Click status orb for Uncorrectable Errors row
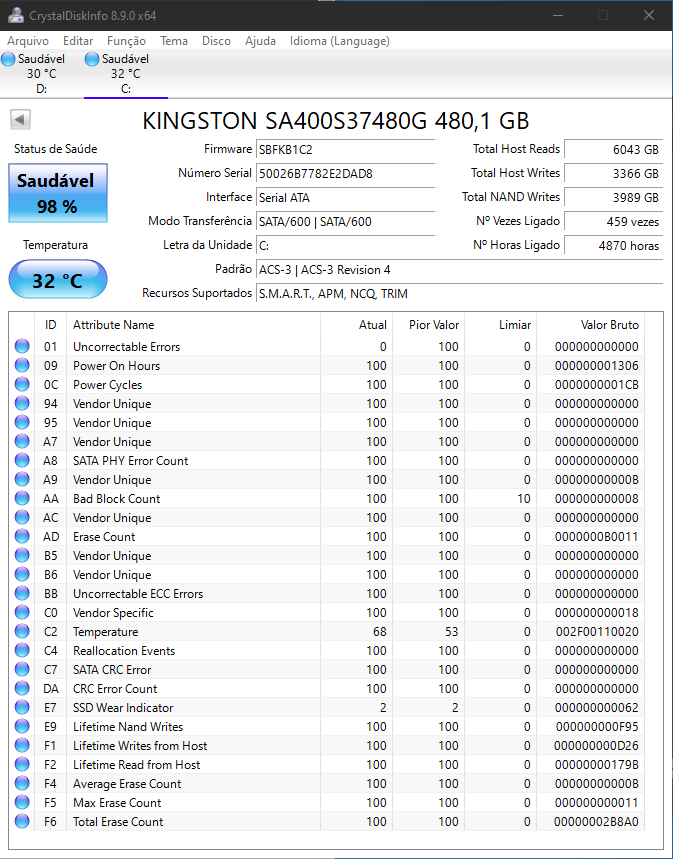673x859 pixels. point(22,346)
